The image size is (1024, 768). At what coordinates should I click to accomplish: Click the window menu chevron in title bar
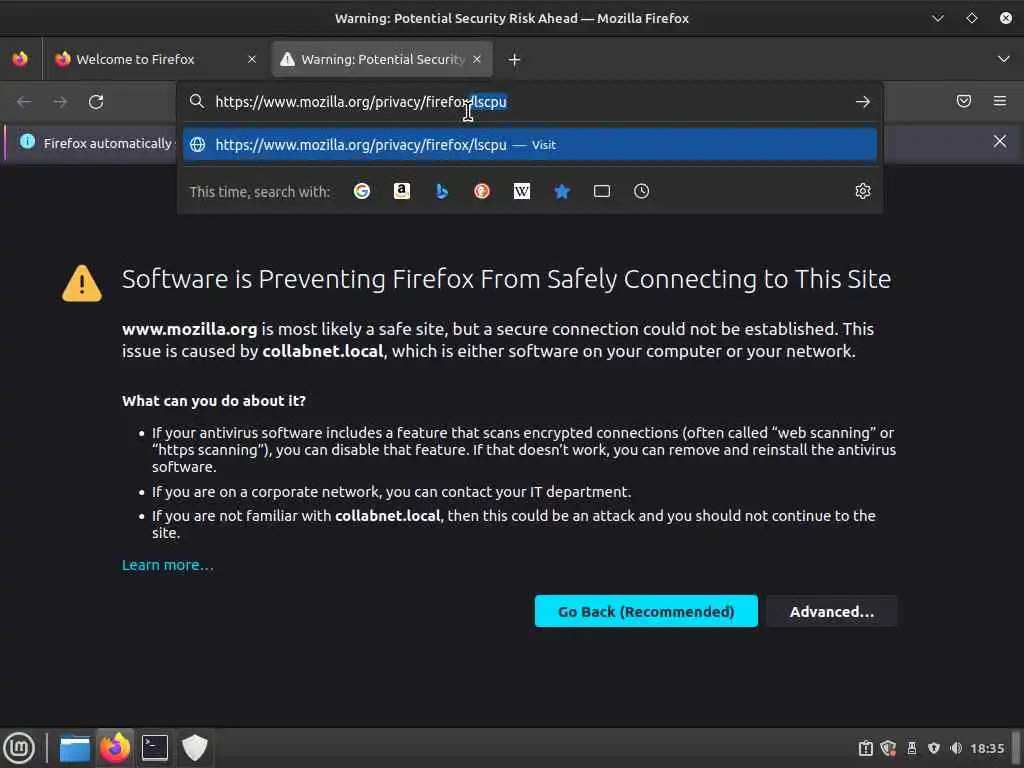(938, 18)
